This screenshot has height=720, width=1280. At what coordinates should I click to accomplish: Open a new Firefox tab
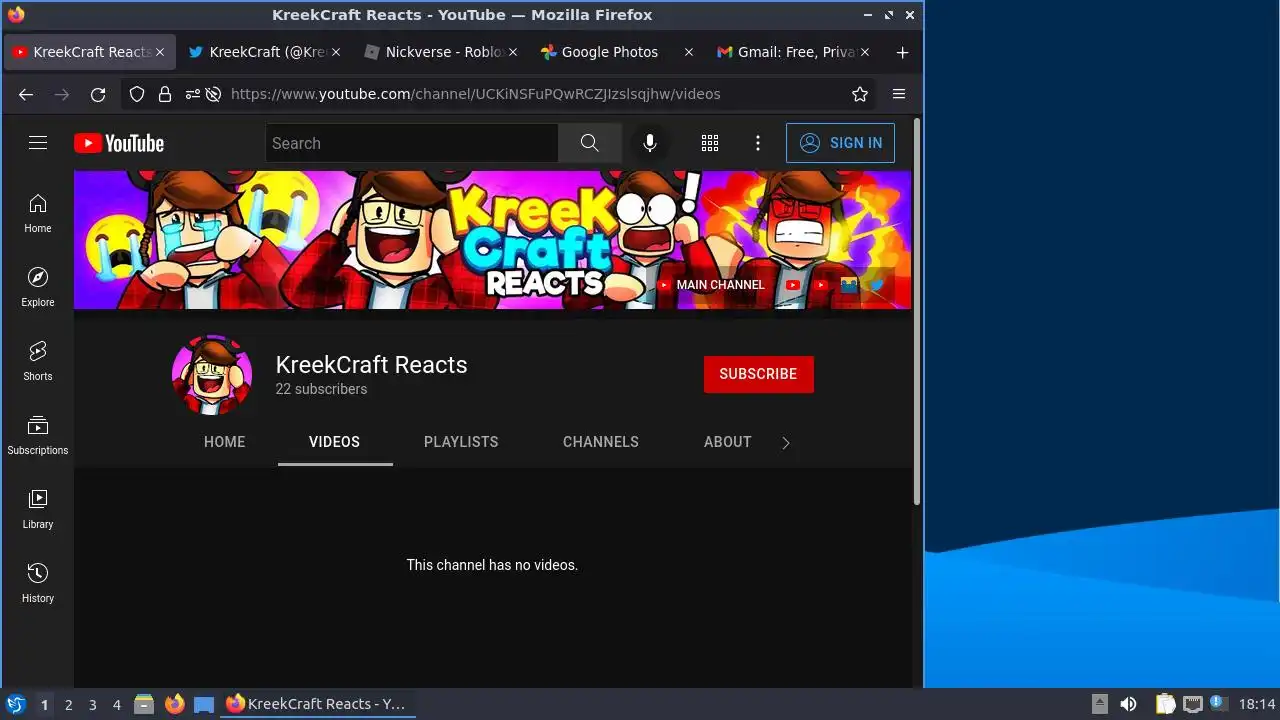[x=902, y=52]
